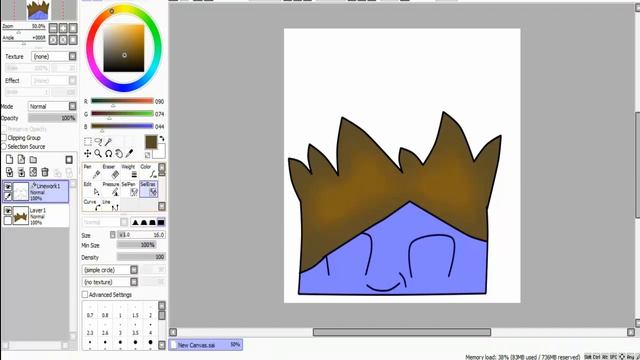This screenshot has height=360, width=640.
Task: Adjust the layer Opacity slider
Action: click(52, 118)
